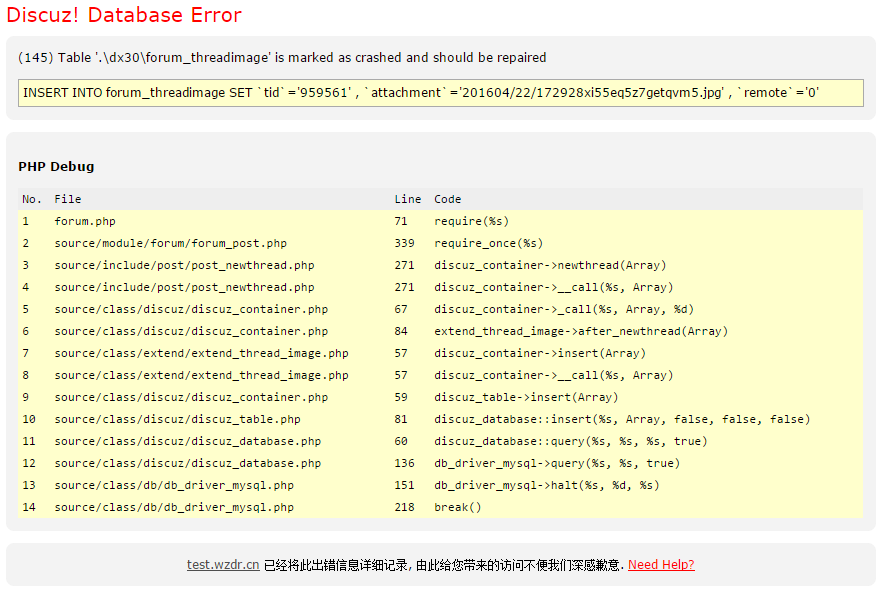The height and width of the screenshot is (592, 882).
Task: Click the File column header
Action: tap(68, 199)
